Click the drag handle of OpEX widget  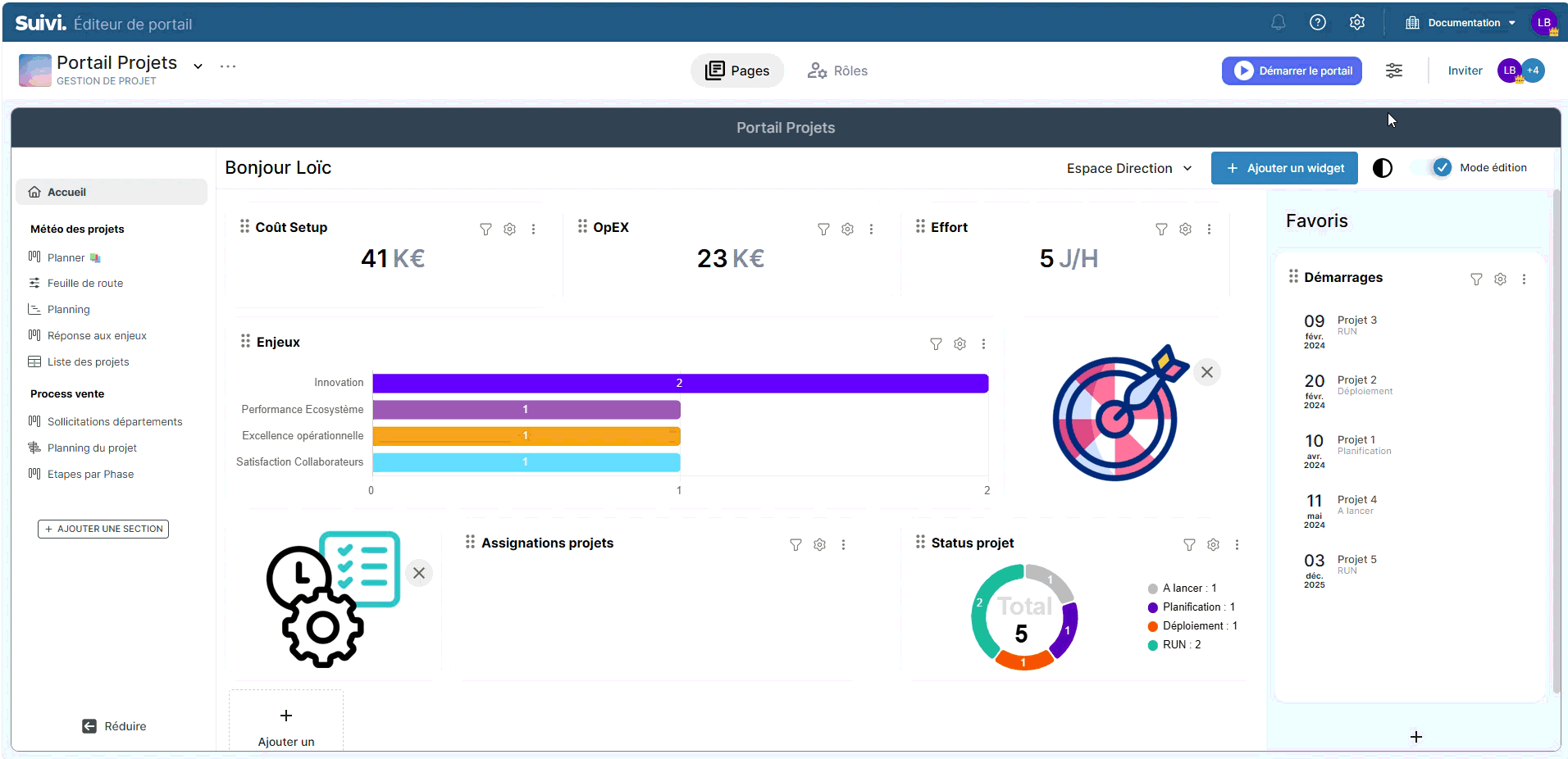(582, 226)
